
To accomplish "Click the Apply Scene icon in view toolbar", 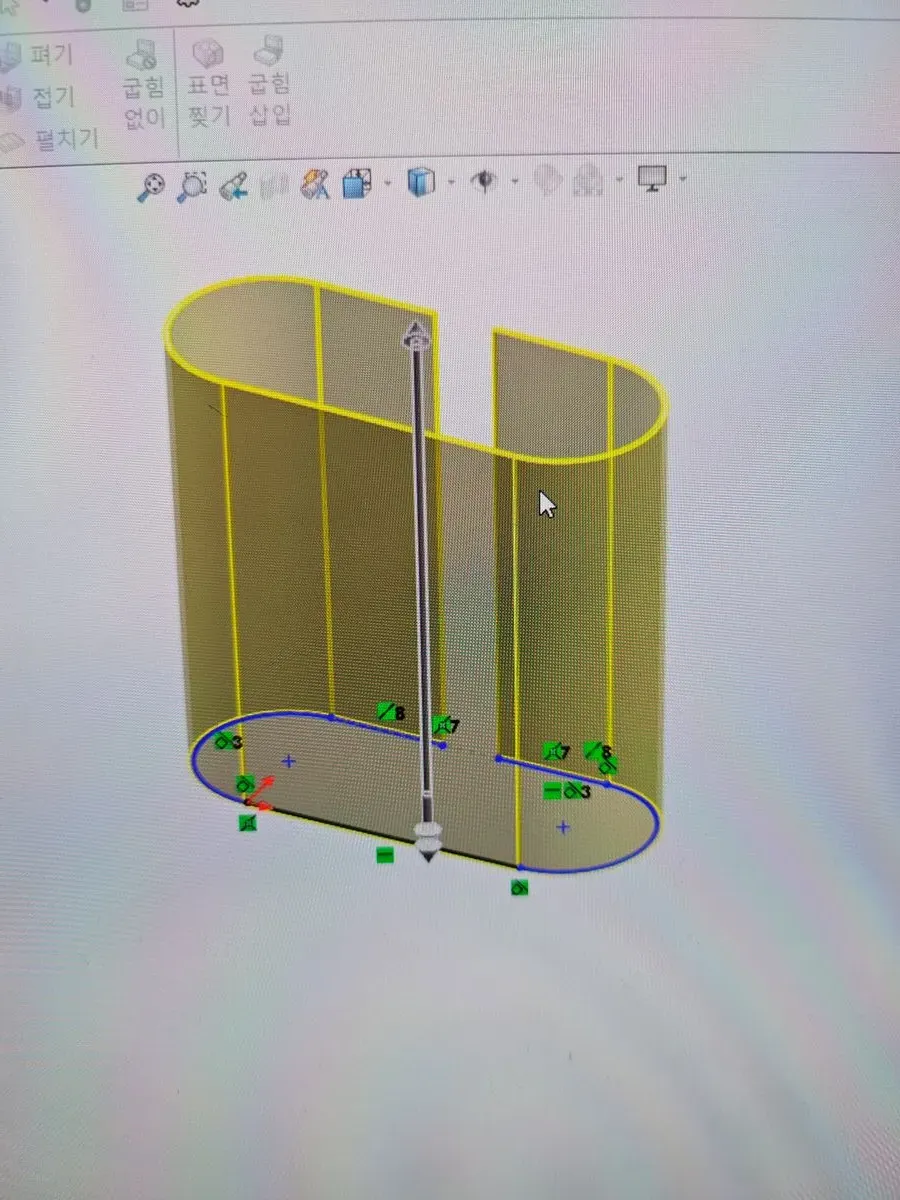I will 591,181.
